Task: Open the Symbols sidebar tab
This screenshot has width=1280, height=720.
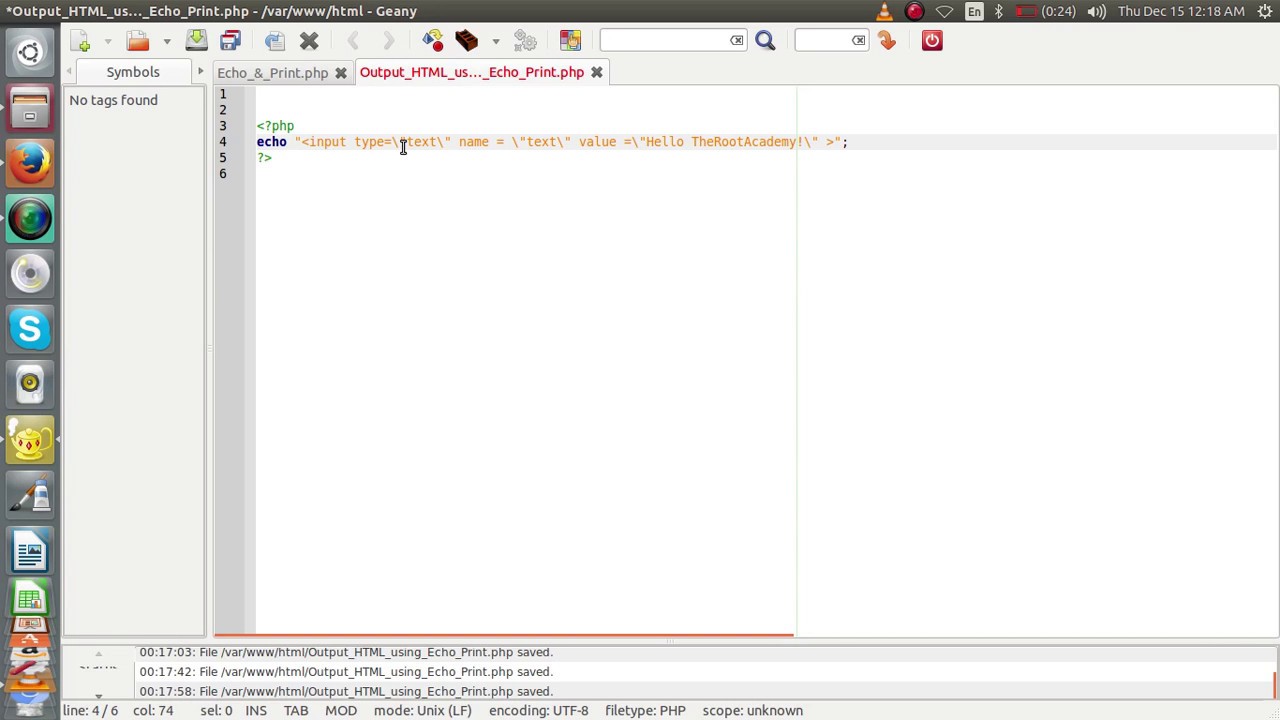Action: click(x=133, y=72)
